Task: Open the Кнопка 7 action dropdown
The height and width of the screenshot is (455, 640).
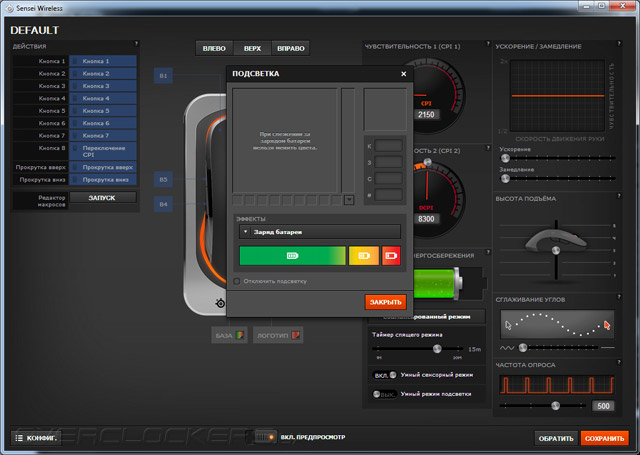Action: click(102, 135)
